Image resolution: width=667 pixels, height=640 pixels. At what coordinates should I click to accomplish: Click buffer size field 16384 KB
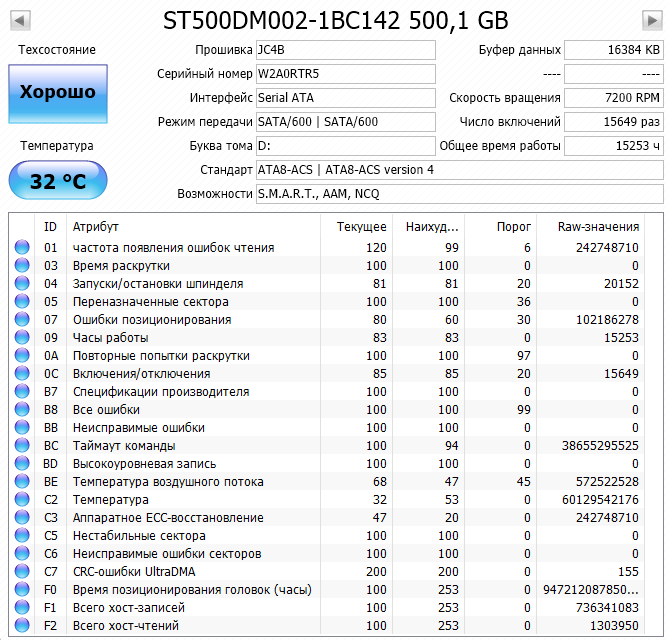click(x=613, y=50)
